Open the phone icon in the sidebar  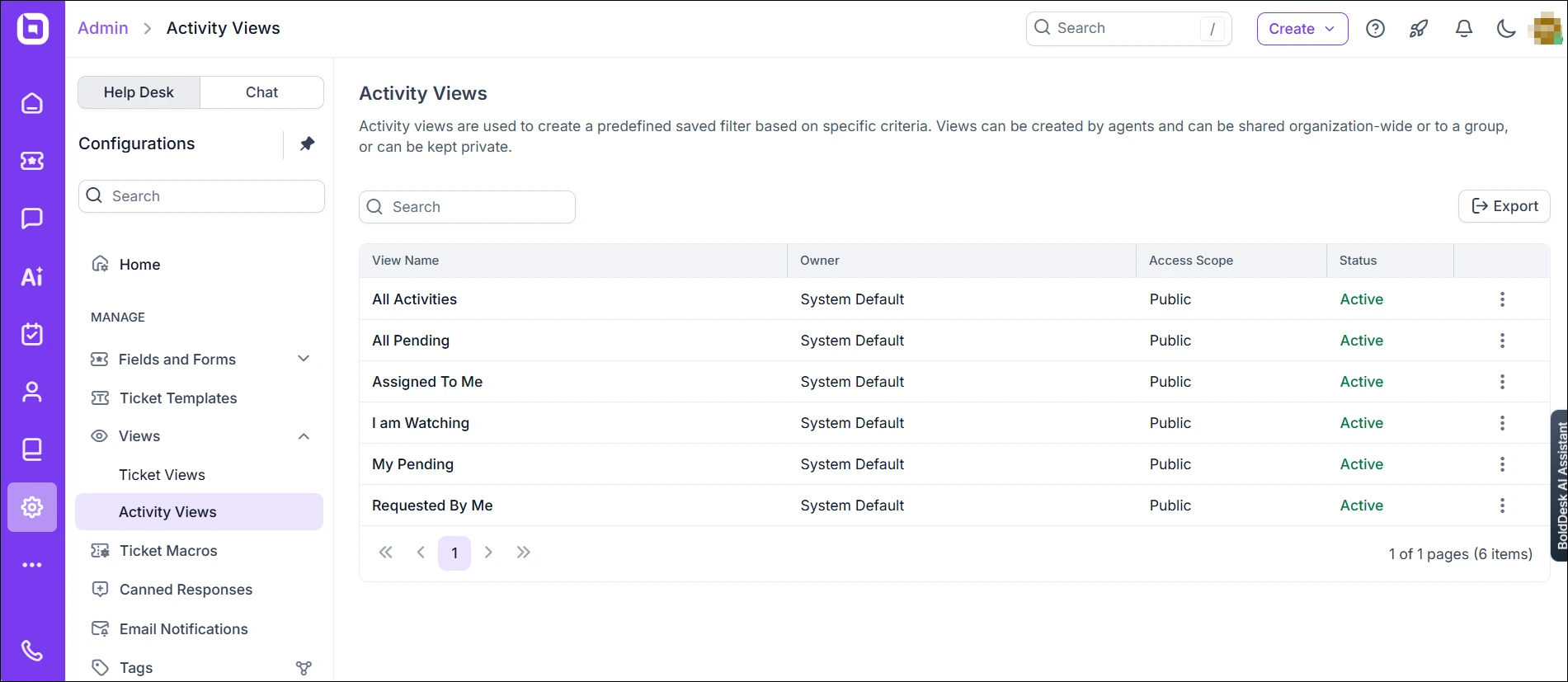(32, 651)
